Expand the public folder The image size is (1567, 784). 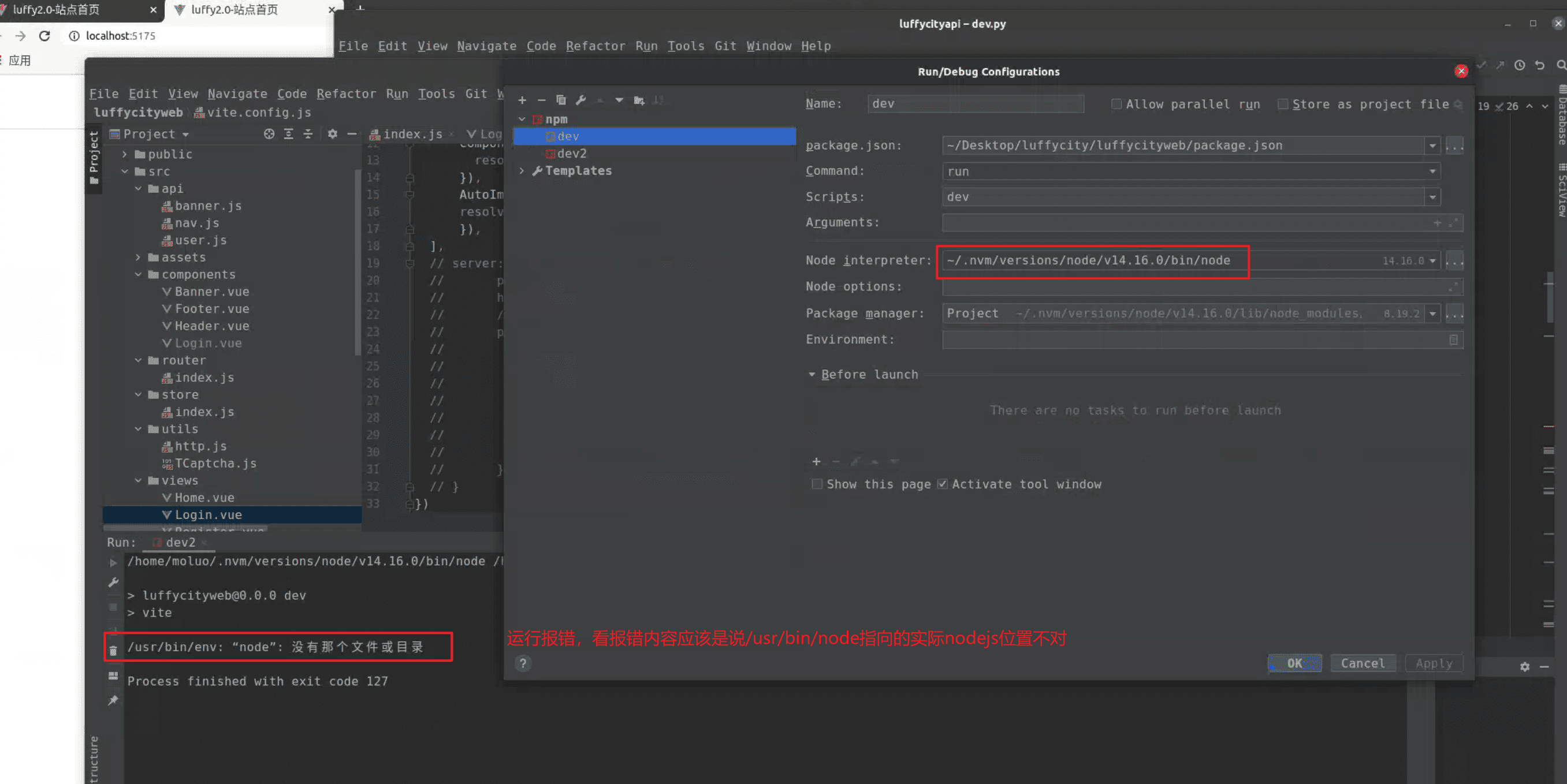[125, 155]
